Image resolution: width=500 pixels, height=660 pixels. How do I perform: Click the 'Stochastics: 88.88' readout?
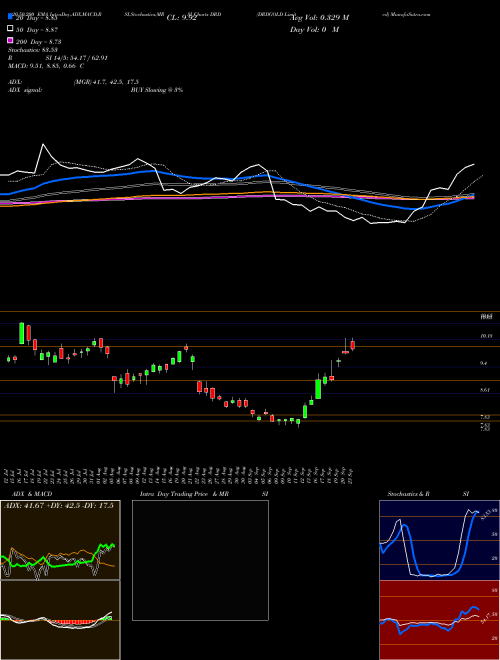point(33,50)
